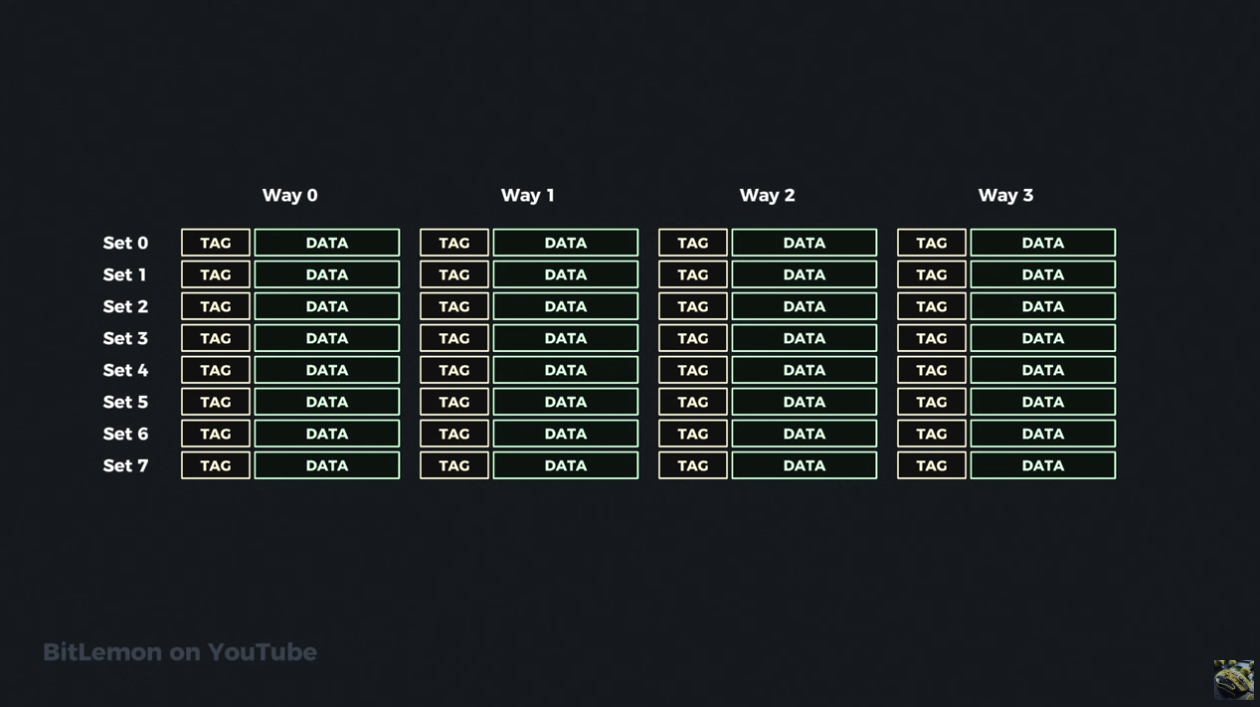Select the Way 2 column header
The height and width of the screenshot is (707, 1260).
(767, 195)
